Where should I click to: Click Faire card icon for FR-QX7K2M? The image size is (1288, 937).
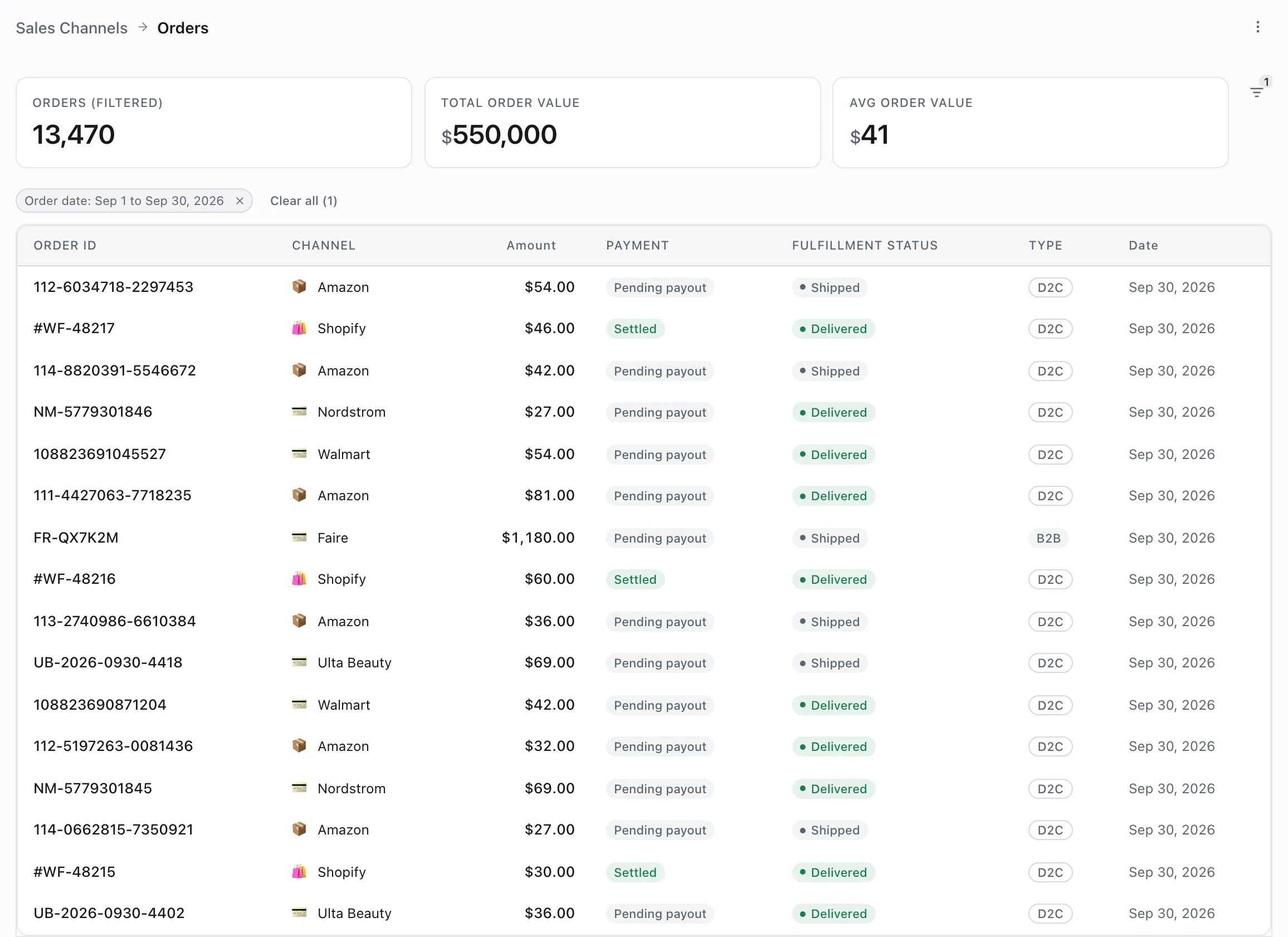pos(299,537)
